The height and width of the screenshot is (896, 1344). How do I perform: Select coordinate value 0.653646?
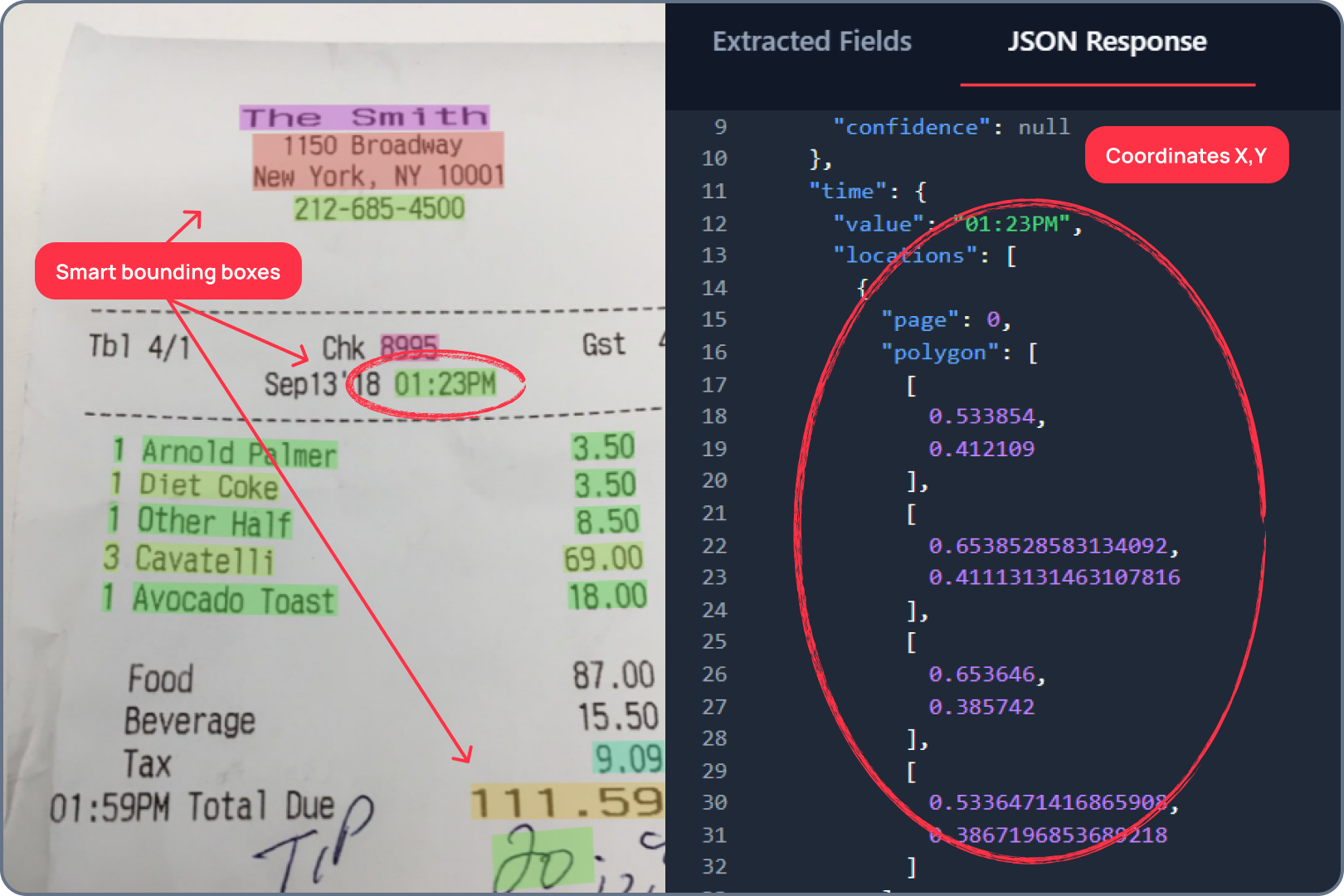pyautogui.click(x=981, y=674)
